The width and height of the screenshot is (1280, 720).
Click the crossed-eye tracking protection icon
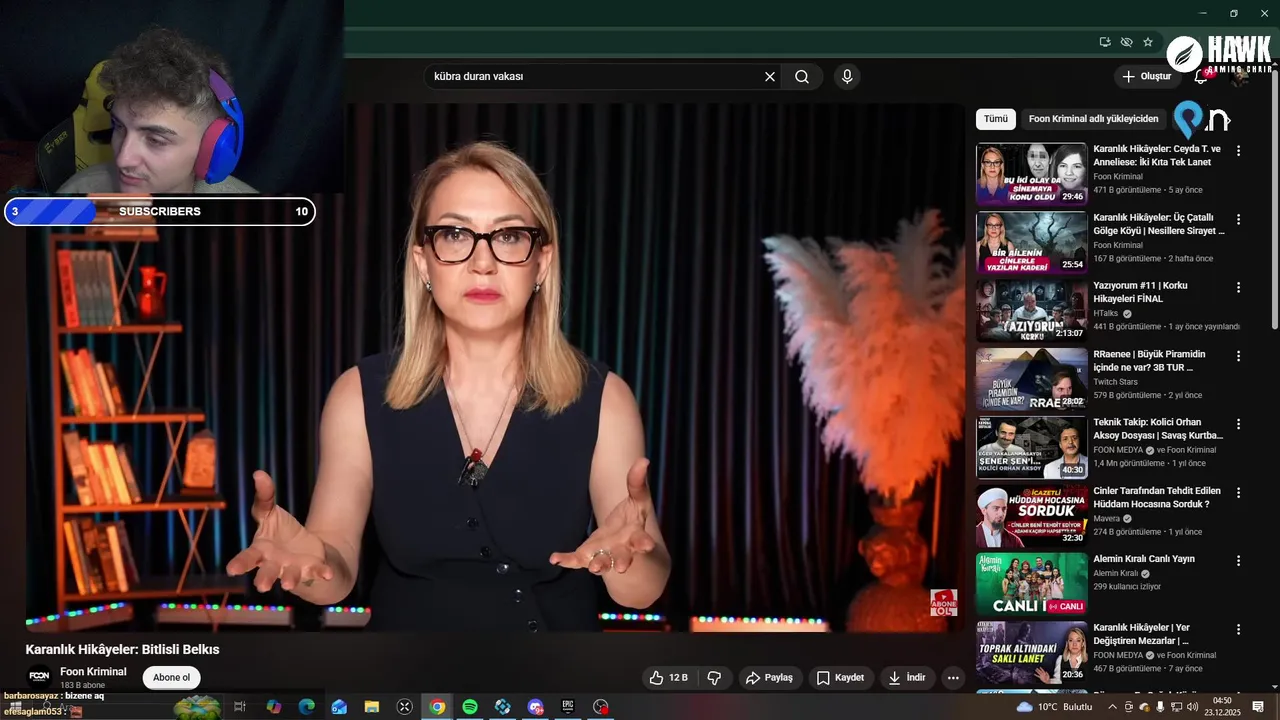pos(1127,42)
